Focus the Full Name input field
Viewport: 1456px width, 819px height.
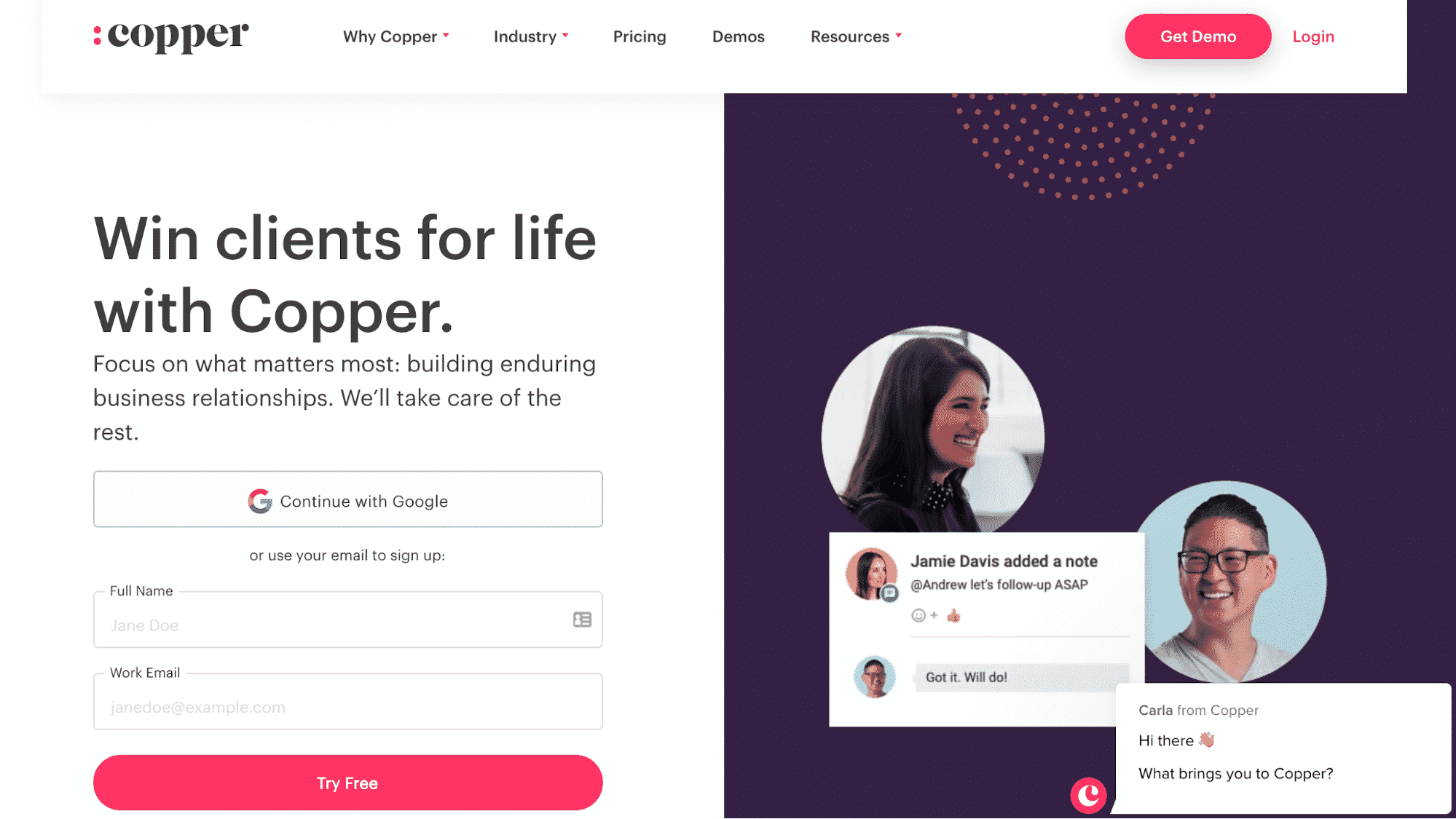348,620
